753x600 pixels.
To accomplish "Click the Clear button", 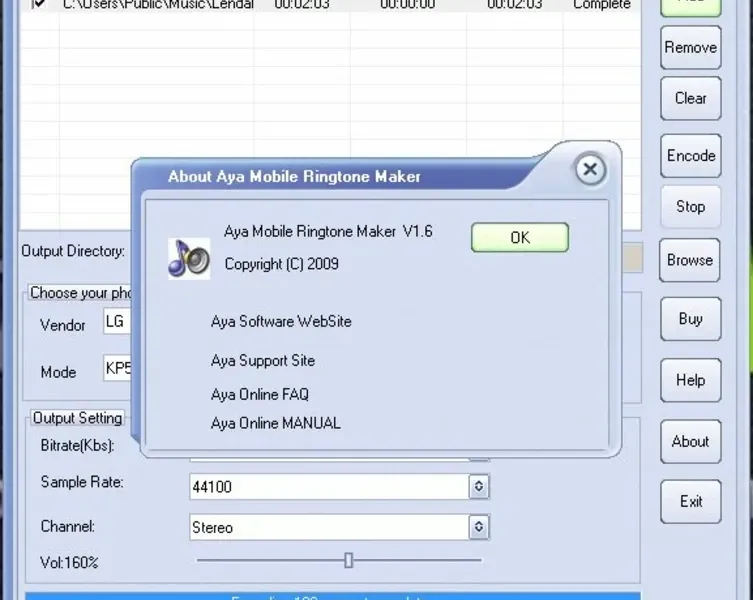I will pyautogui.click(x=691, y=98).
